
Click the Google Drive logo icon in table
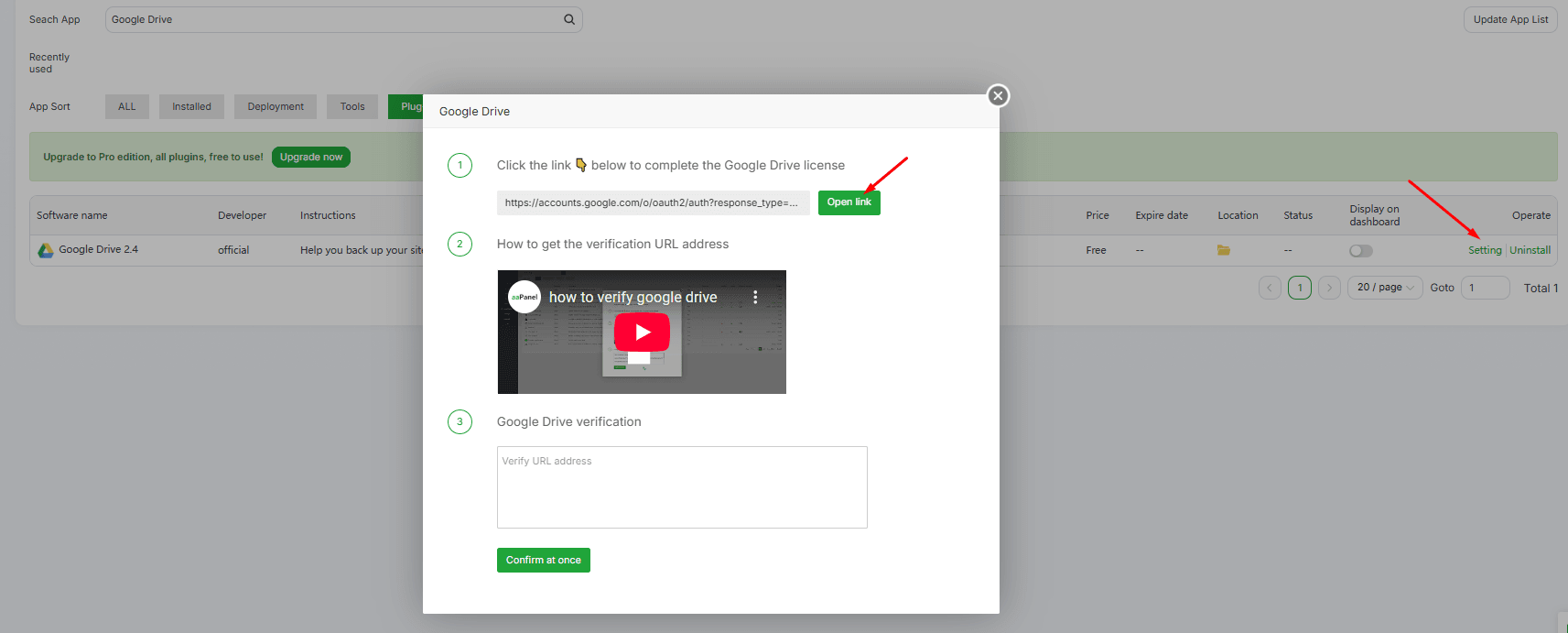[45, 250]
